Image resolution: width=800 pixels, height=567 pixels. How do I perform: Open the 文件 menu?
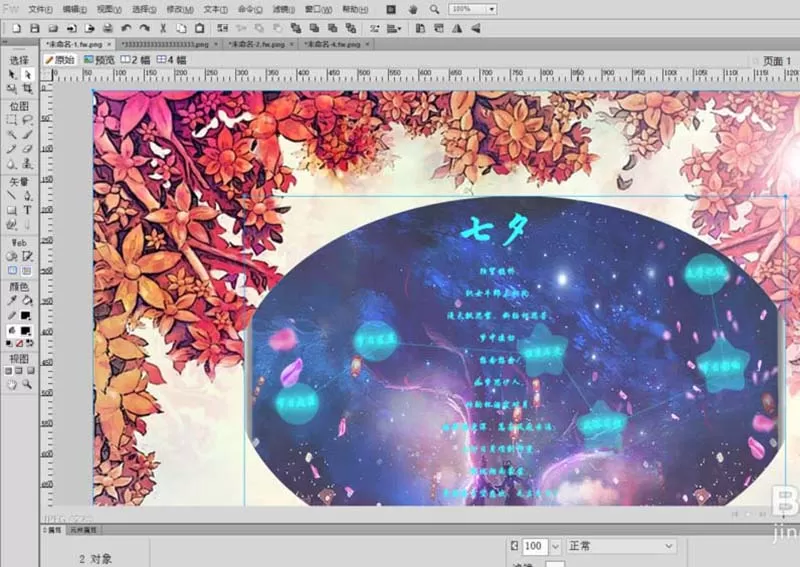(x=40, y=9)
